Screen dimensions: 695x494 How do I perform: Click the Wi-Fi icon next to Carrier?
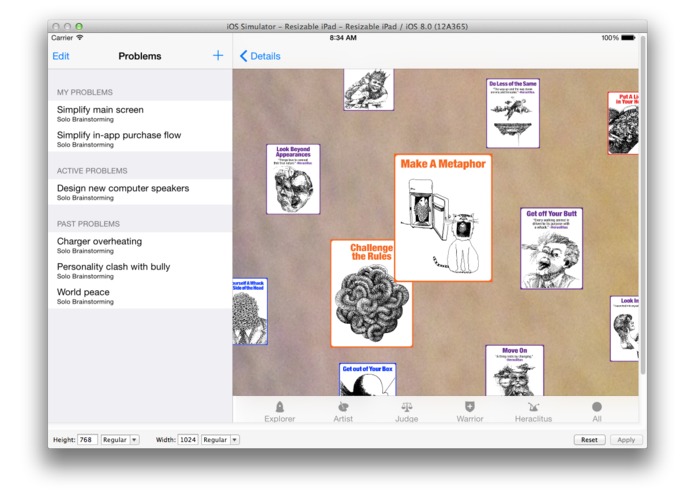pyautogui.click(x=80, y=38)
